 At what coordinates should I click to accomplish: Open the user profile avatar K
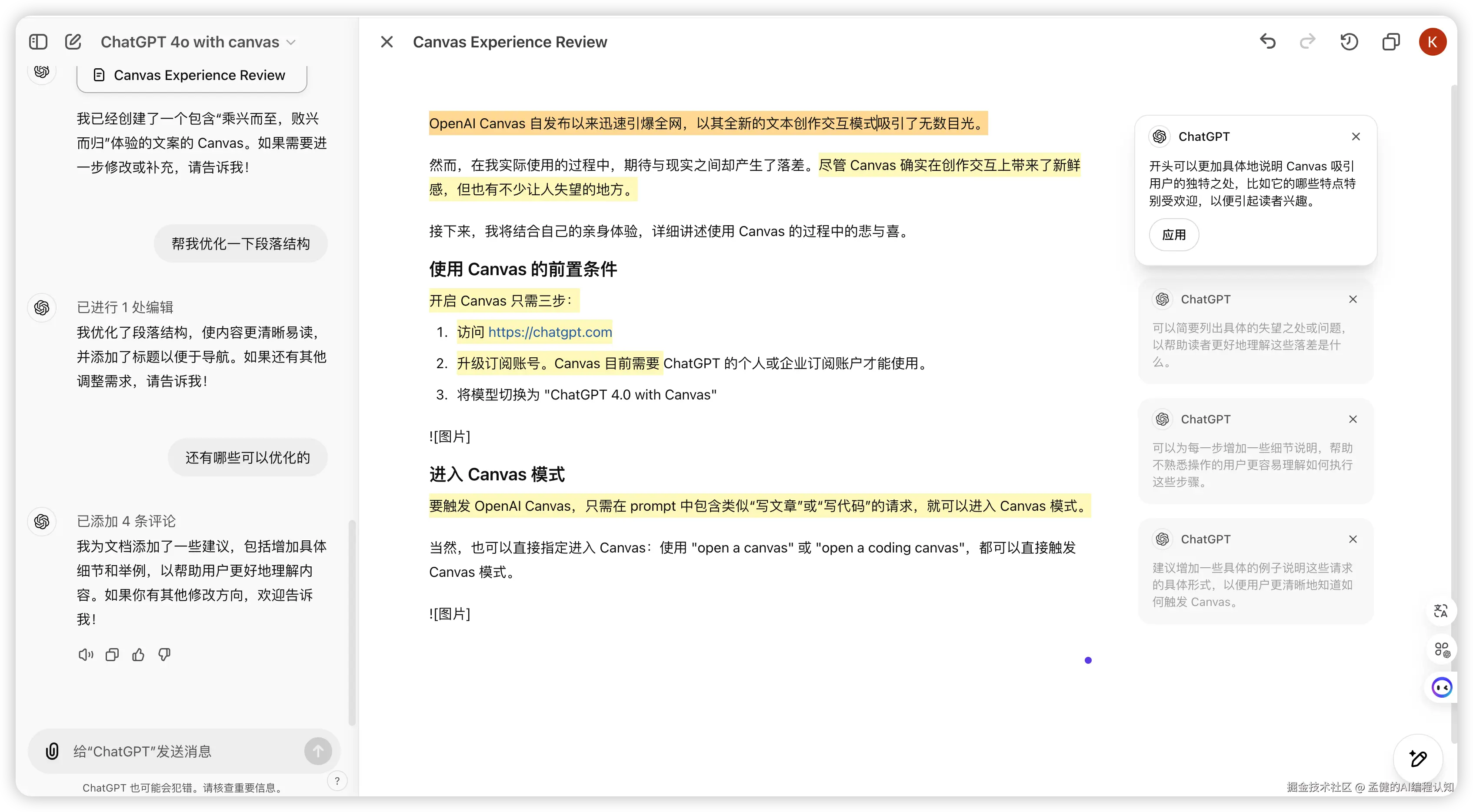click(1433, 42)
